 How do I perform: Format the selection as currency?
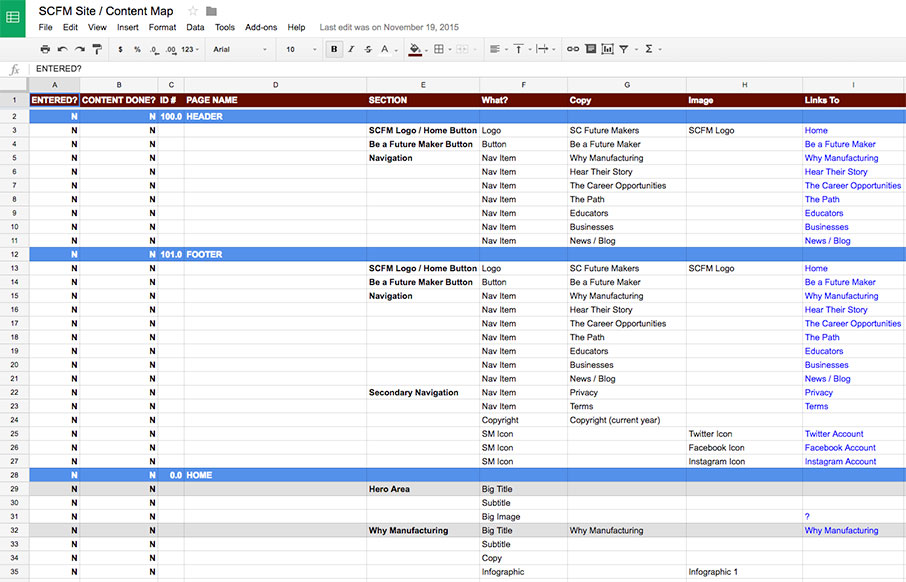point(120,49)
